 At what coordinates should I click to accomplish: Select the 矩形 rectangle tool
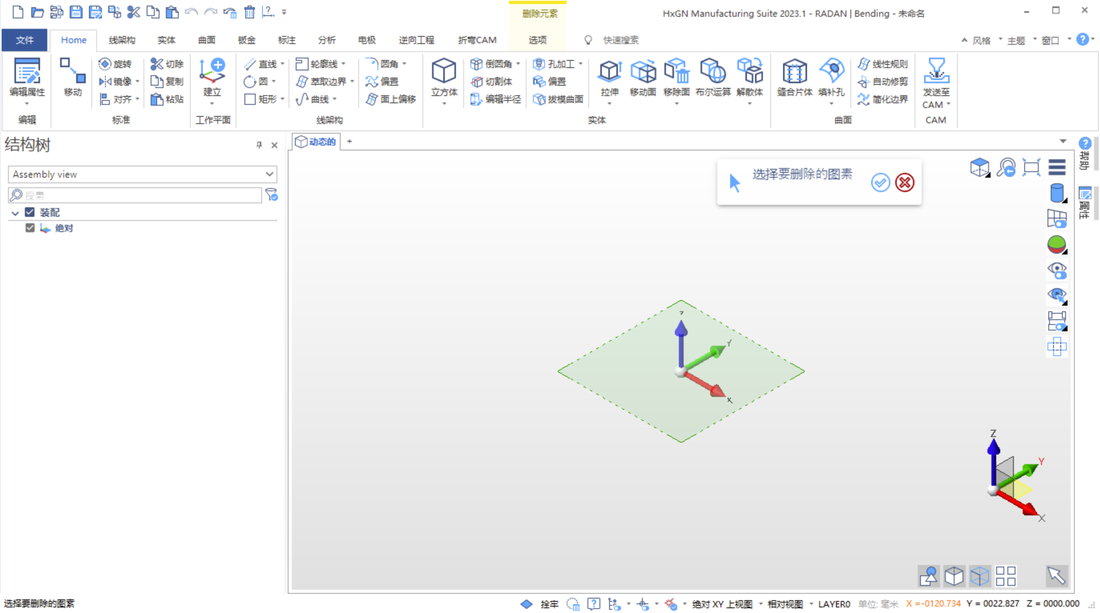coord(261,99)
